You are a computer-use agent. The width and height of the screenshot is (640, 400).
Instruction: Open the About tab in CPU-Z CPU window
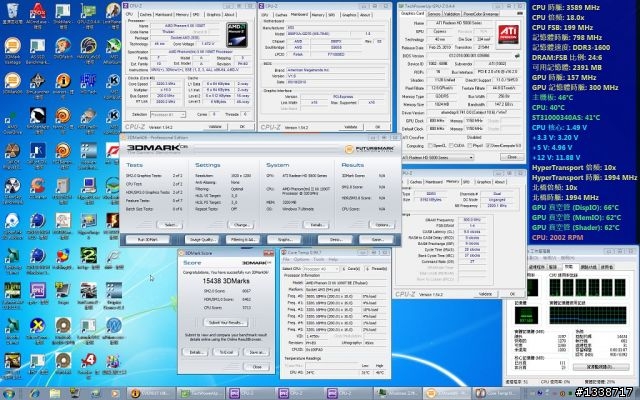229,14
